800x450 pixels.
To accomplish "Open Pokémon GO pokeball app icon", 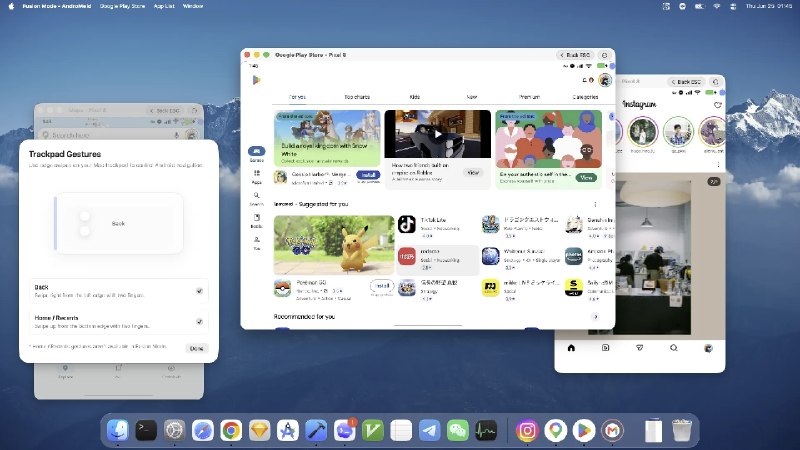I will pos(282,289).
